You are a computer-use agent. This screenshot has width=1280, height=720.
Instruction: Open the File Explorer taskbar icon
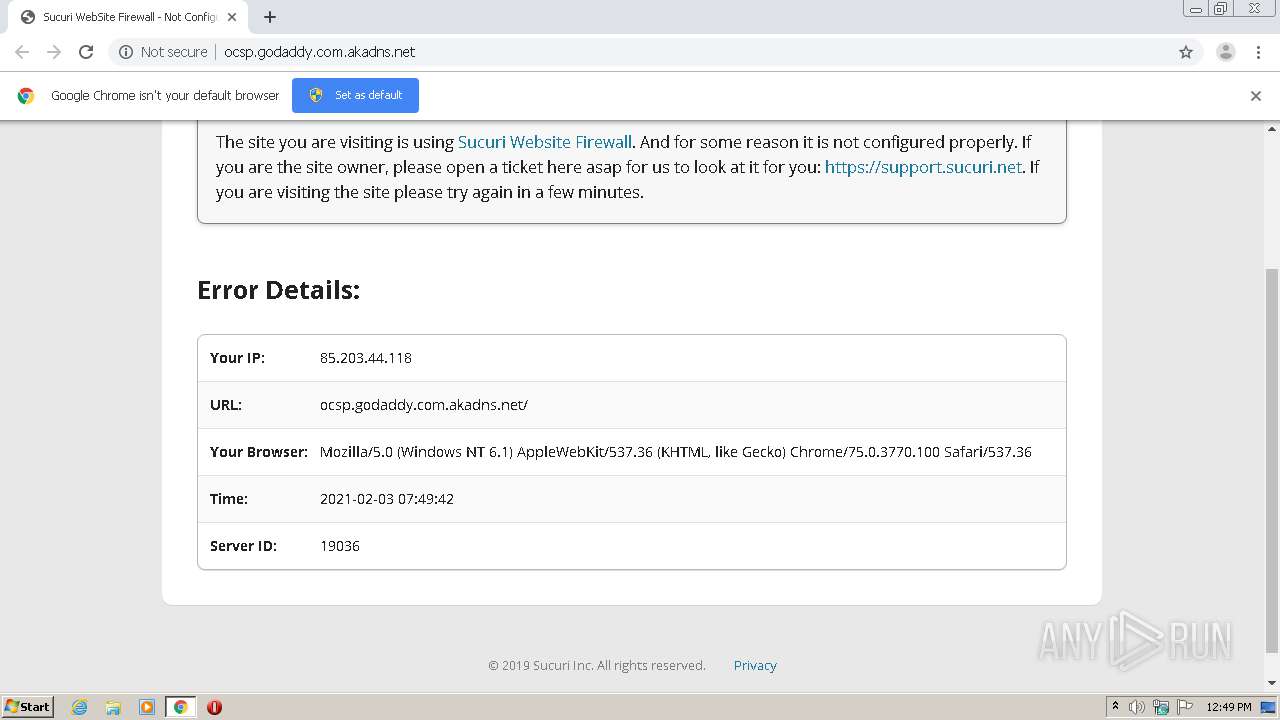113,707
